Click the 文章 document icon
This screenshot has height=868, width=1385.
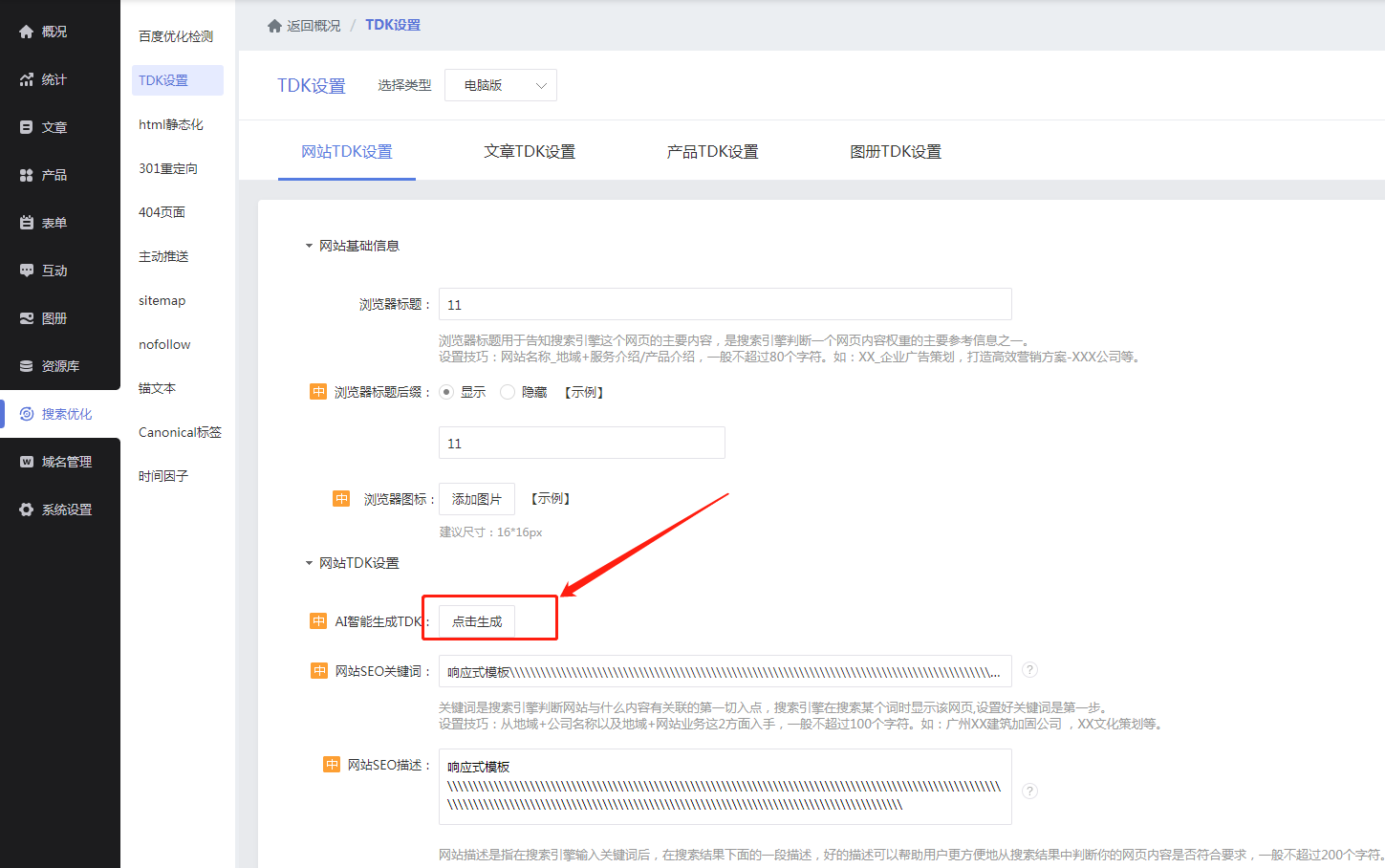tap(27, 127)
